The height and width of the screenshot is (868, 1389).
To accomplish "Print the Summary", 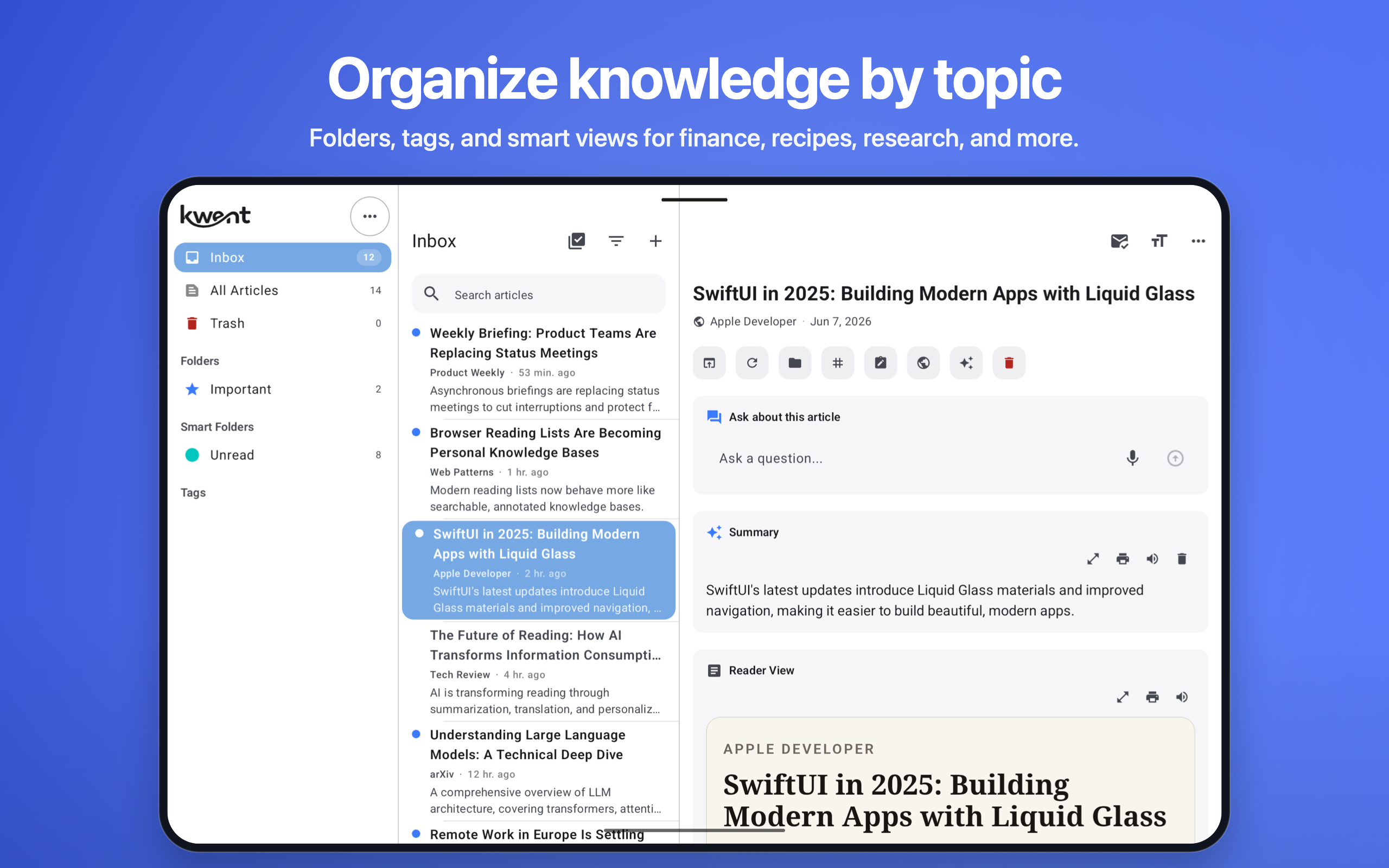I will (x=1123, y=559).
